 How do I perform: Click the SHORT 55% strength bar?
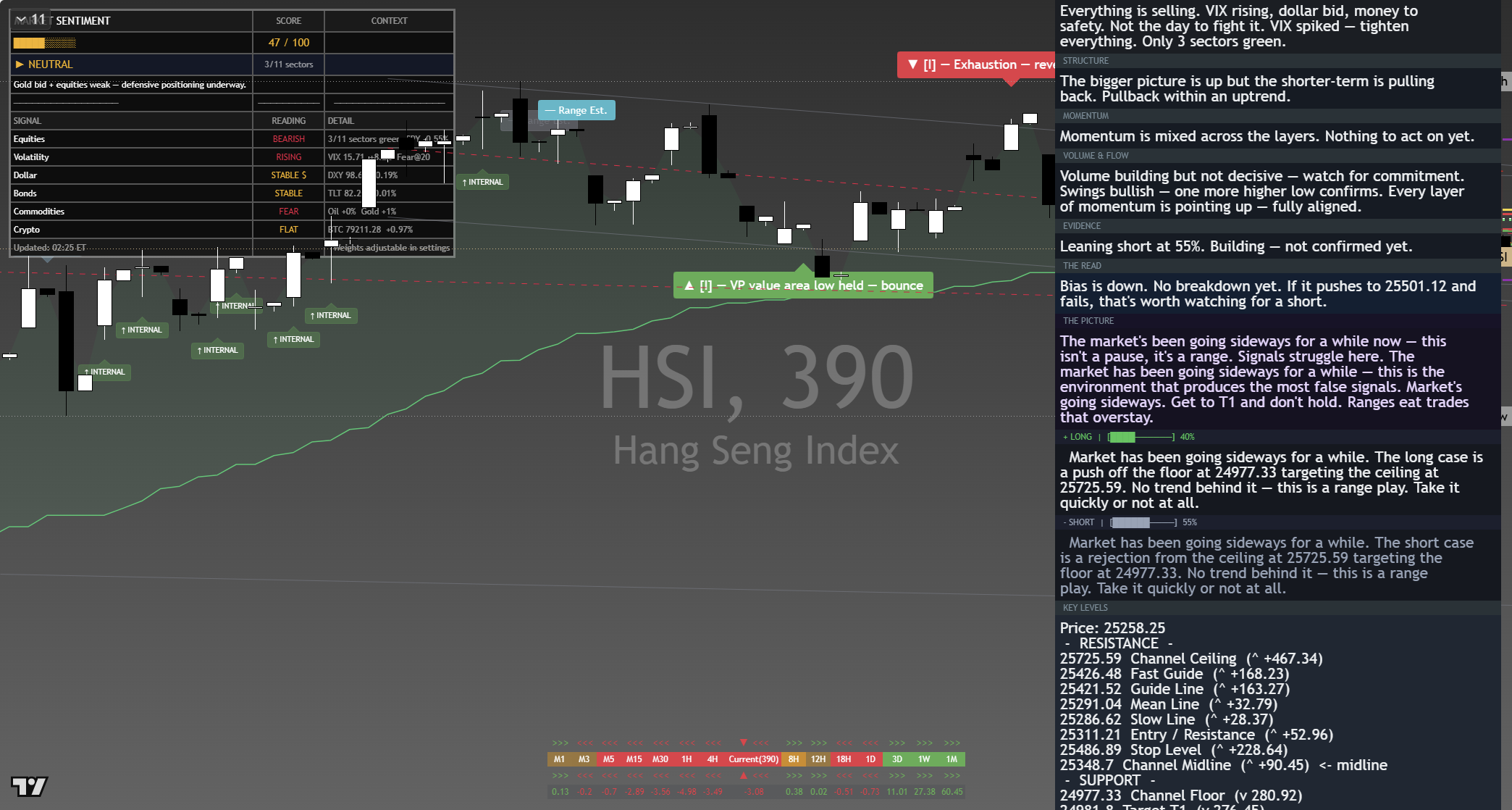1143,522
